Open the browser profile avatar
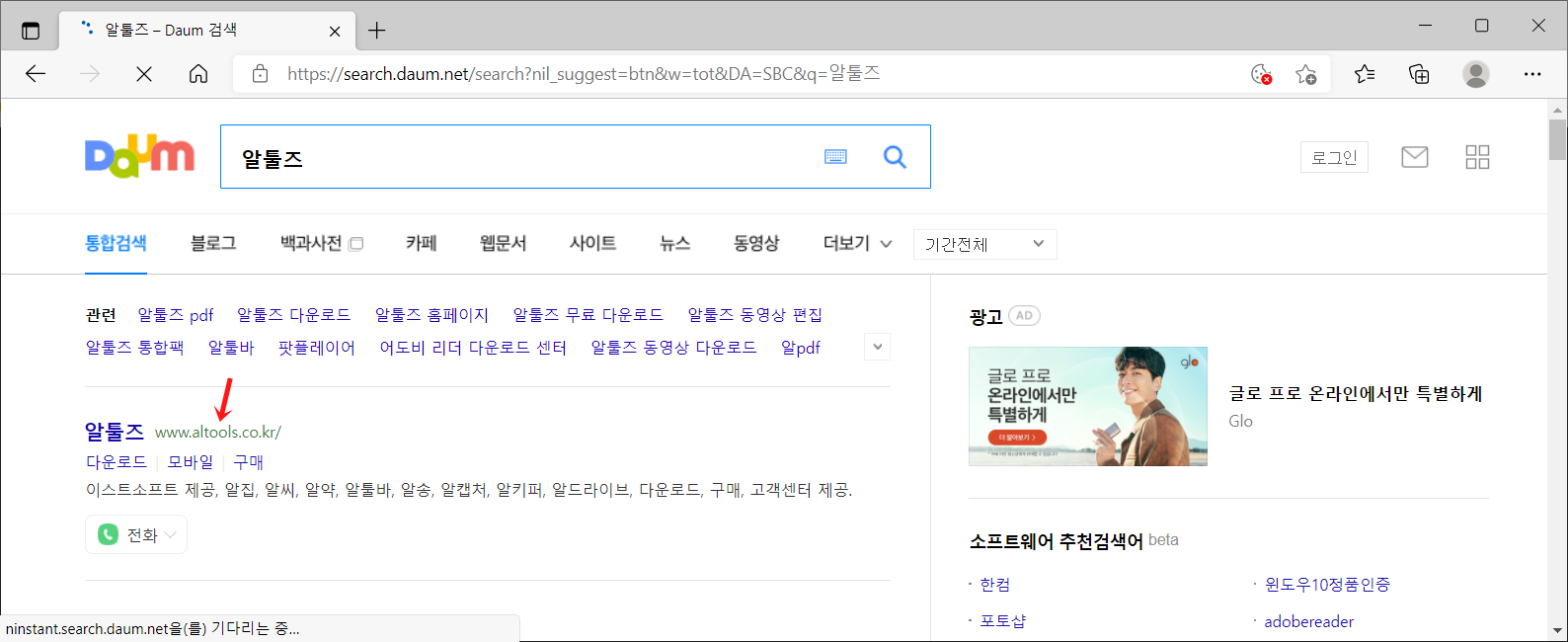Screen dimensions: 1568x642 click(1476, 74)
